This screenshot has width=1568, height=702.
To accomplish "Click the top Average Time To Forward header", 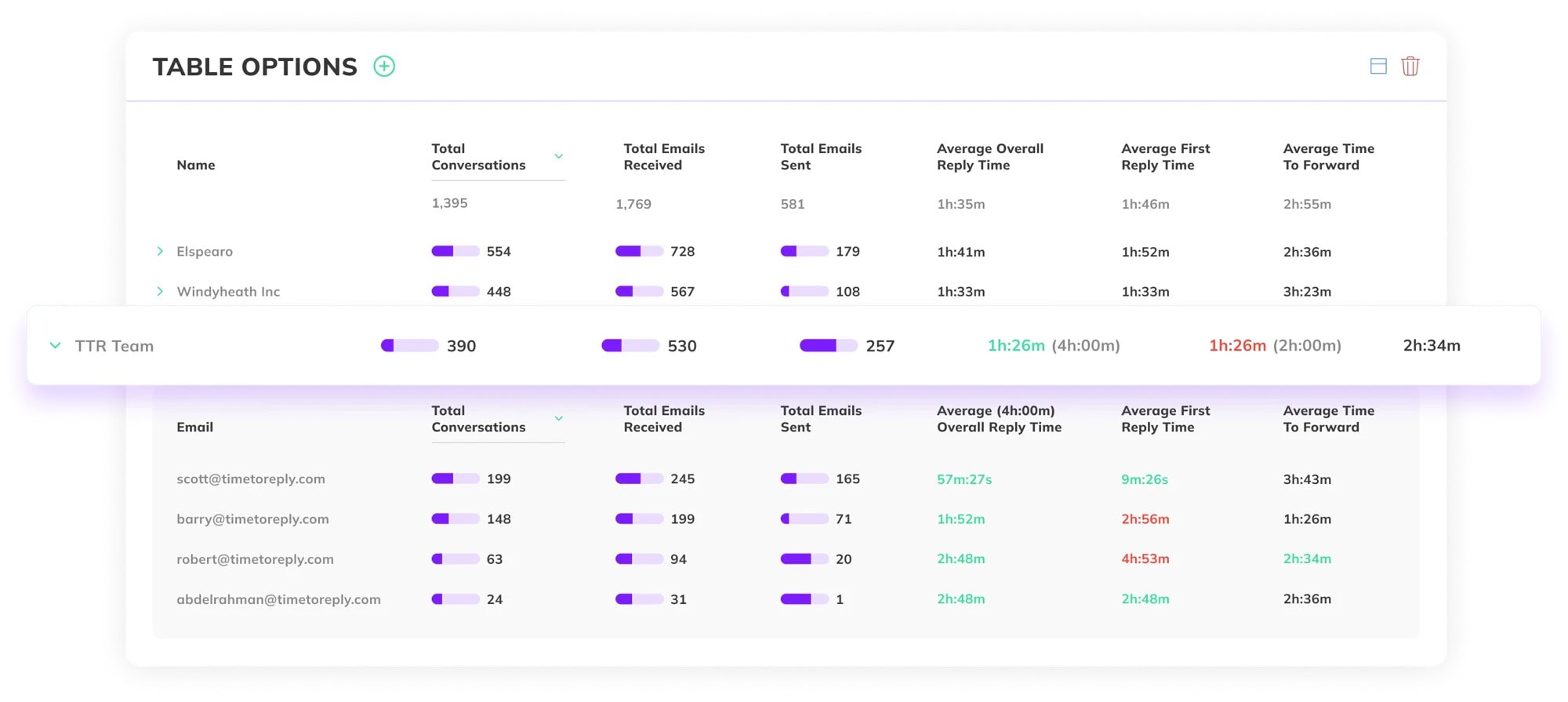I will pyautogui.click(x=1328, y=157).
